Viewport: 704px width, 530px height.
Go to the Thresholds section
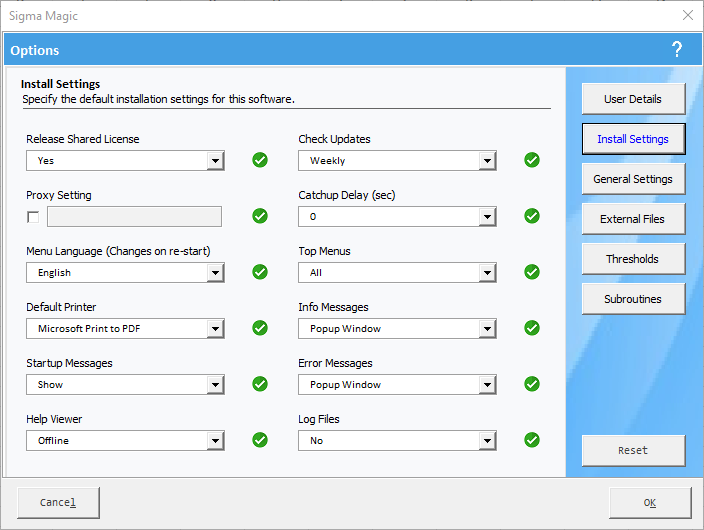pos(633,259)
